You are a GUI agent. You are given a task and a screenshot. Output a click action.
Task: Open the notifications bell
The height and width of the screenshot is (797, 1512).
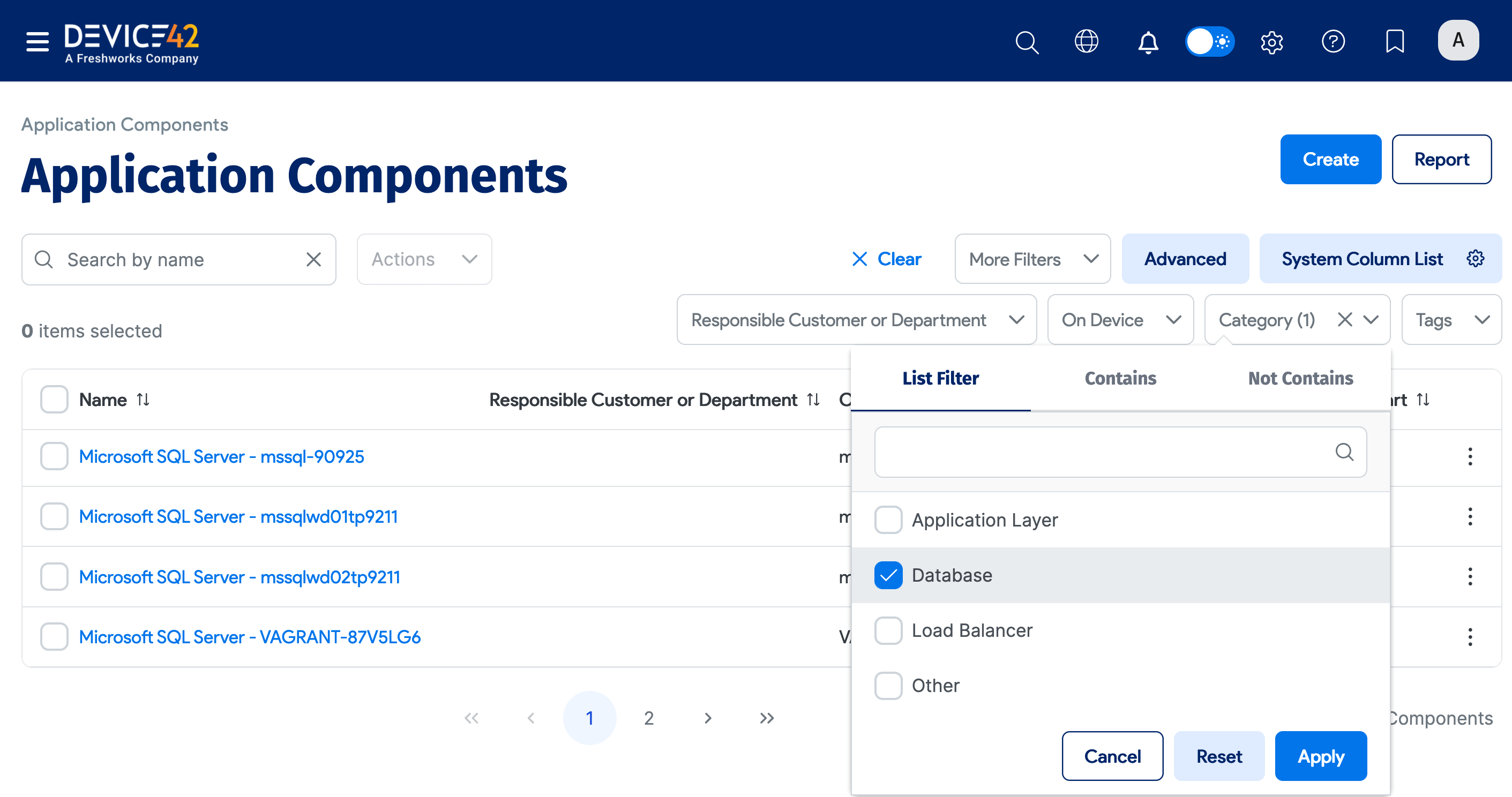[1149, 41]
